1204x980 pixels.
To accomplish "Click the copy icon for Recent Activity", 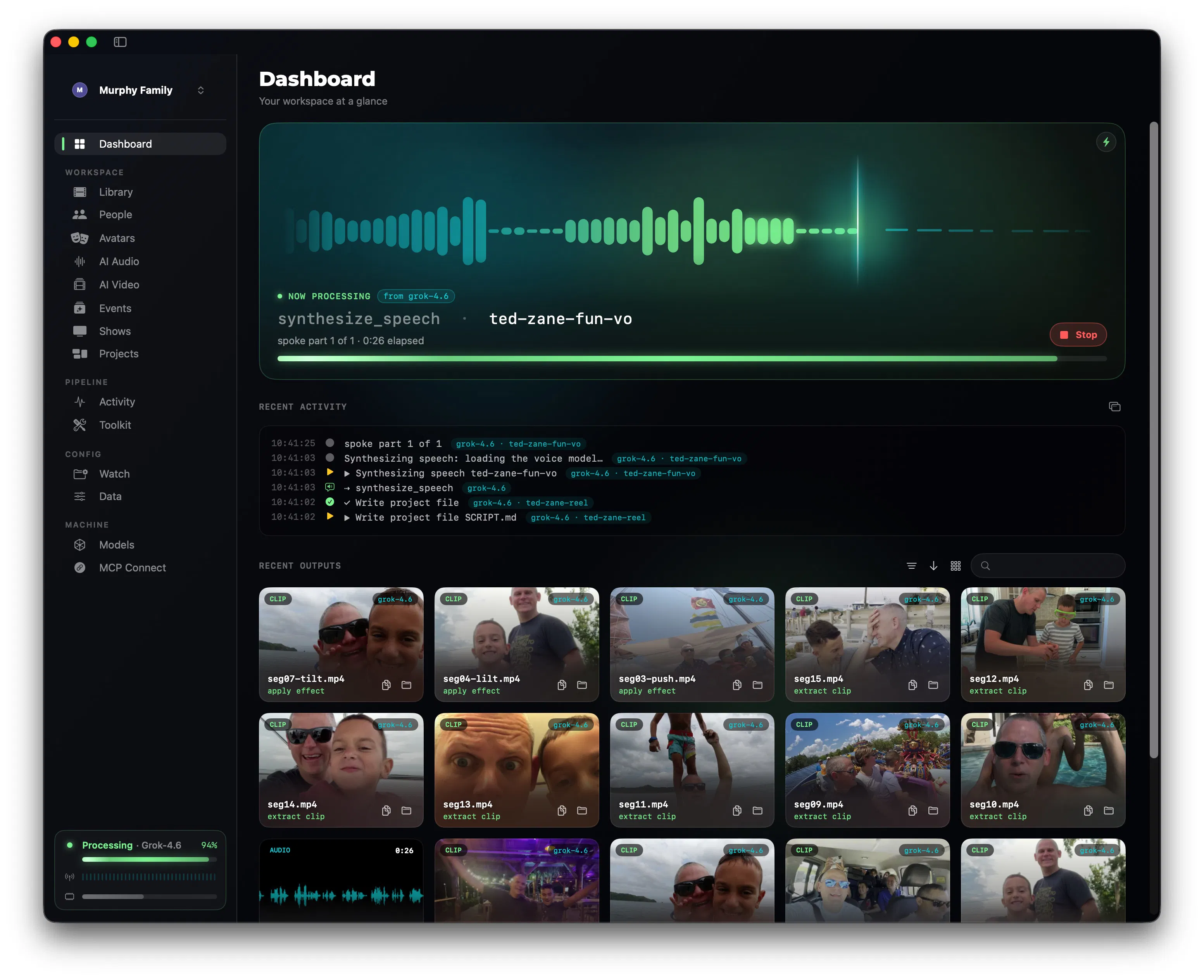I will pos(1115,406).
